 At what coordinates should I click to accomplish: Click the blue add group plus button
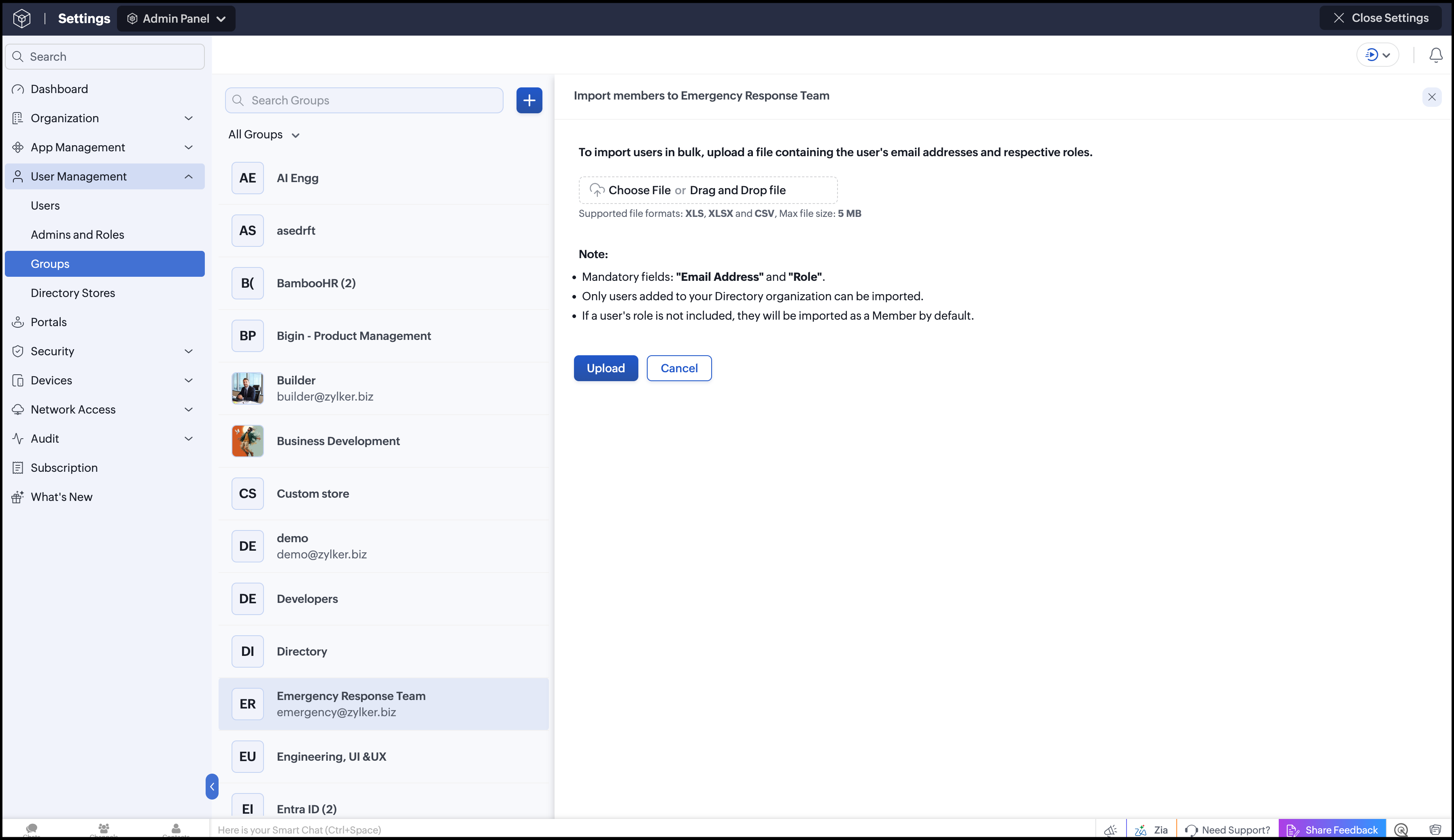pos(529,100)
